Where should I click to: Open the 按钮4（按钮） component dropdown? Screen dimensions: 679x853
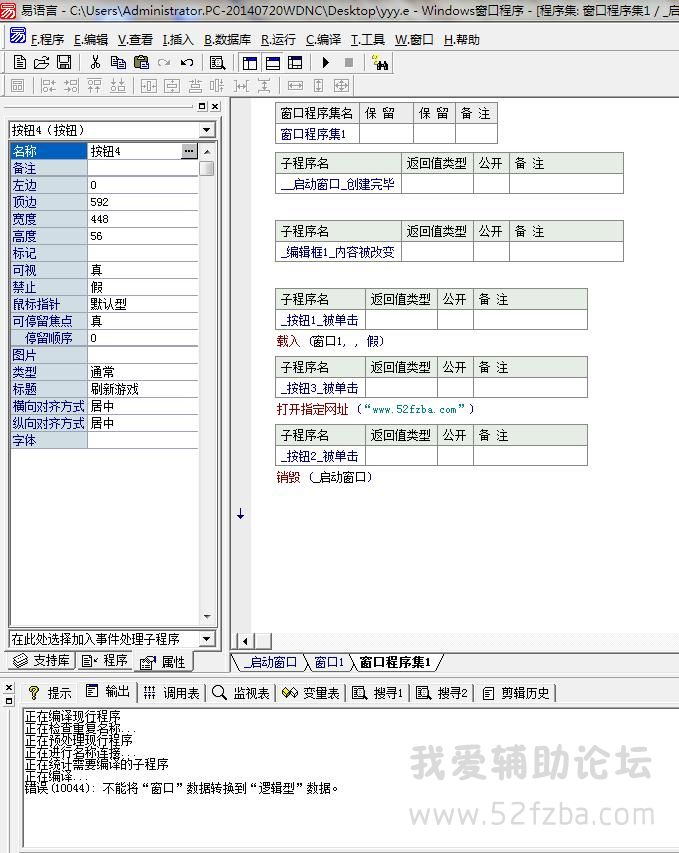point(207,130)
